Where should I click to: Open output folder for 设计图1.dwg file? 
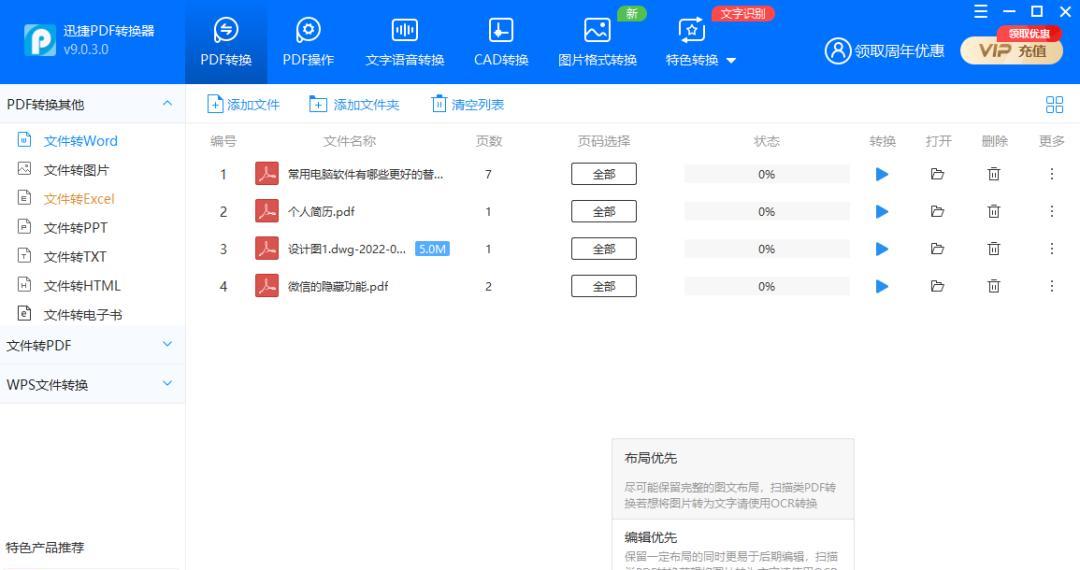pos(937,249)
